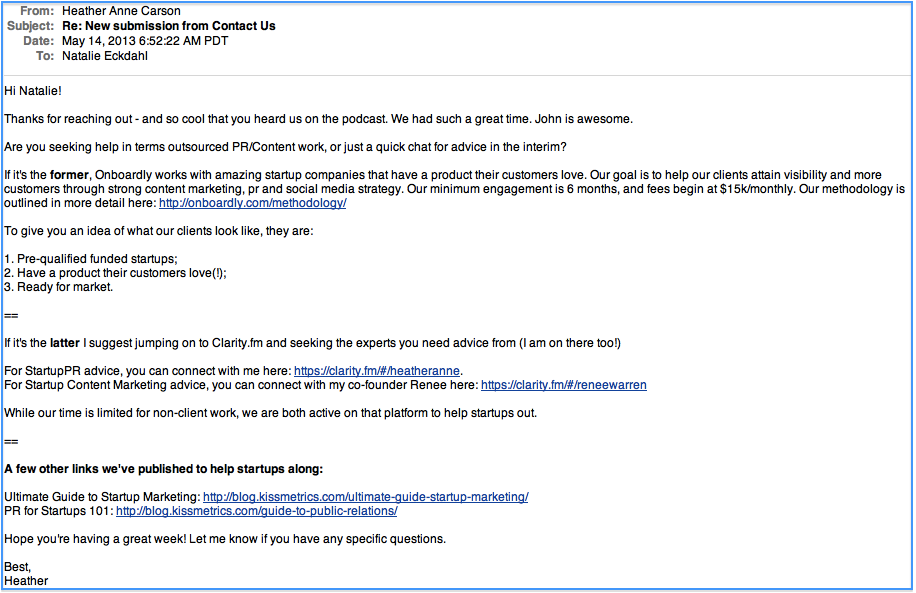Click the bold word 'latter'

click(x=65, y=343)
